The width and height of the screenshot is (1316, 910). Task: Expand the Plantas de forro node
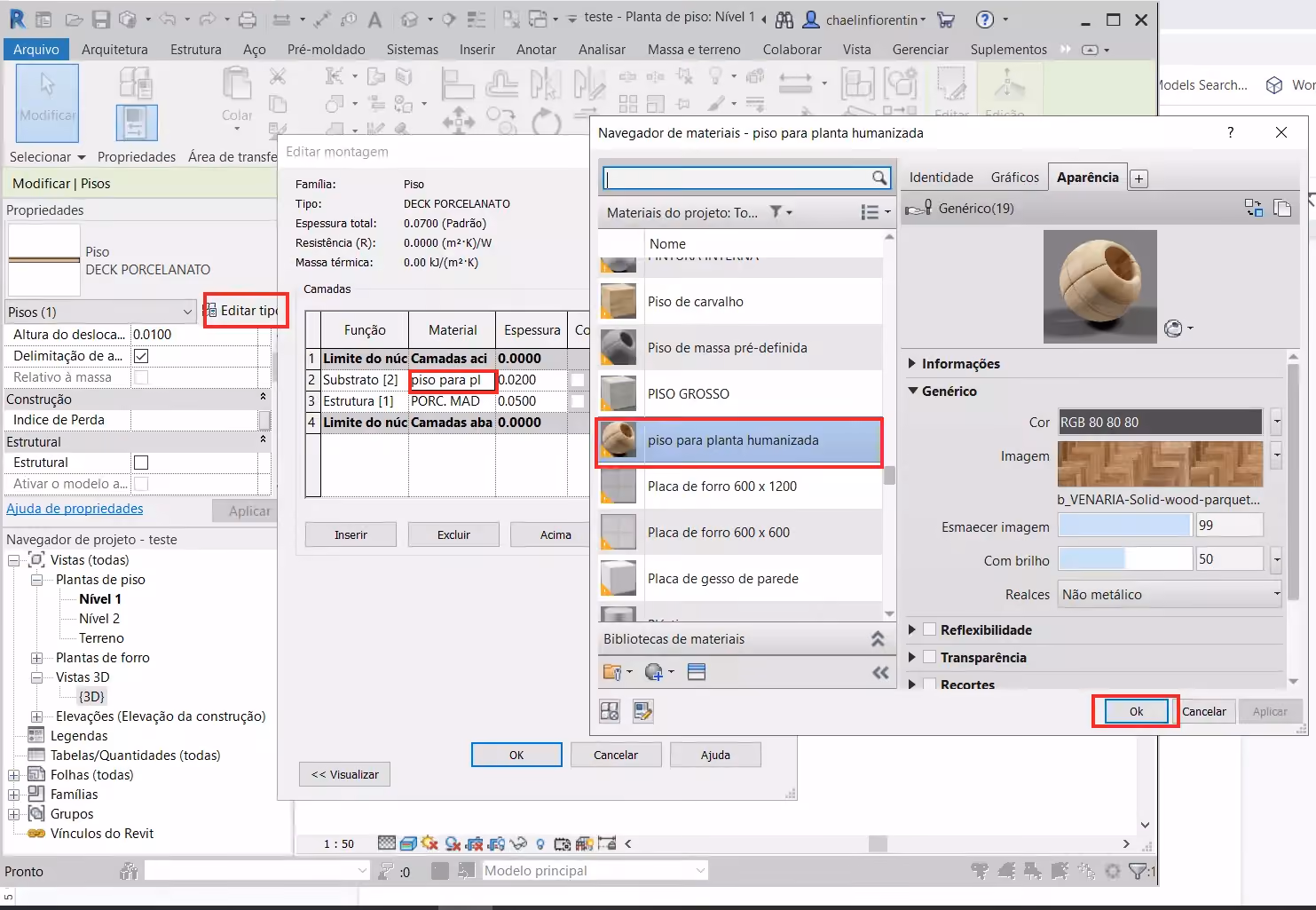36,658
